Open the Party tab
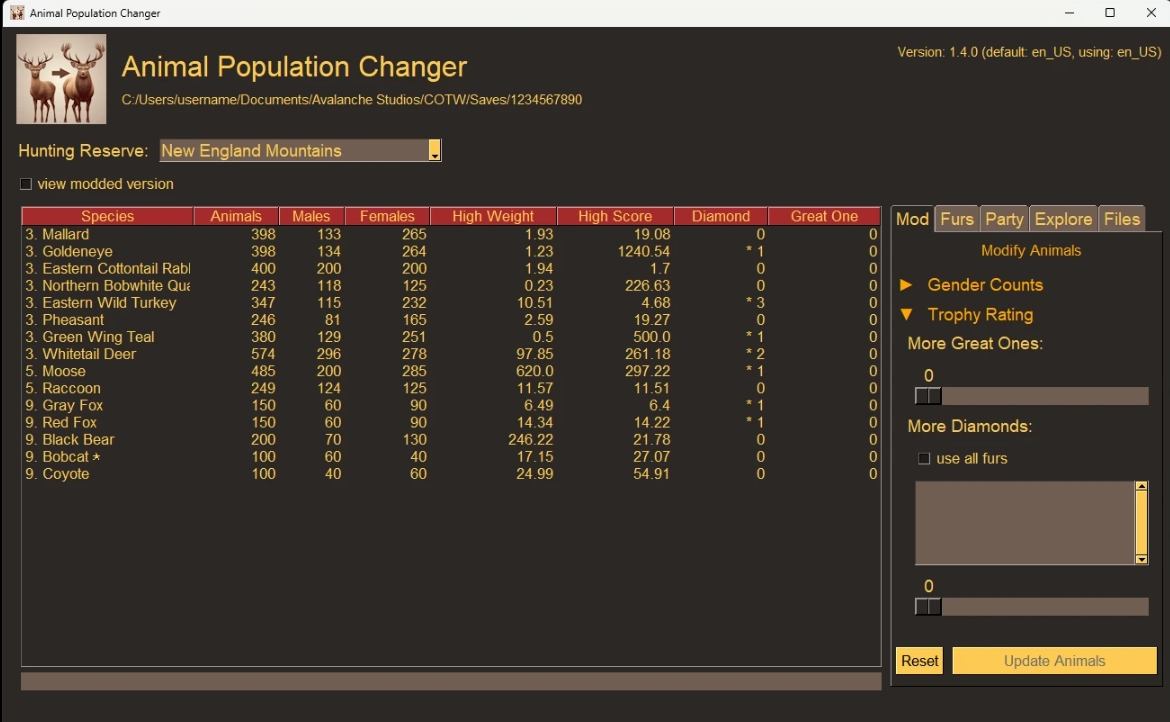Screen dimensions: 1170x722 (1003, 219)
